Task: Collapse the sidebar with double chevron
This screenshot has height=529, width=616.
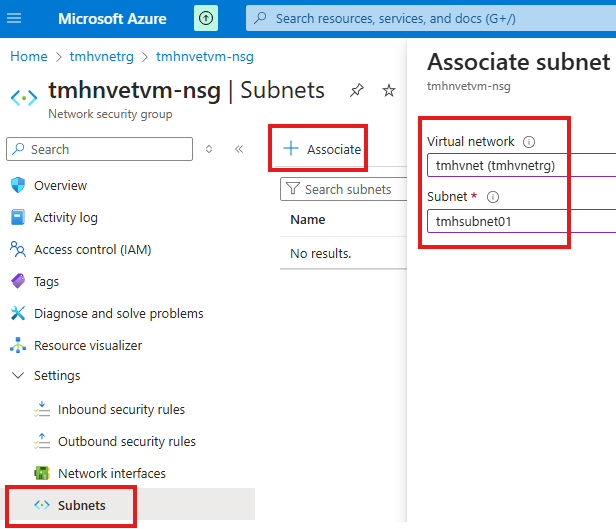Action: coord(239,149)
